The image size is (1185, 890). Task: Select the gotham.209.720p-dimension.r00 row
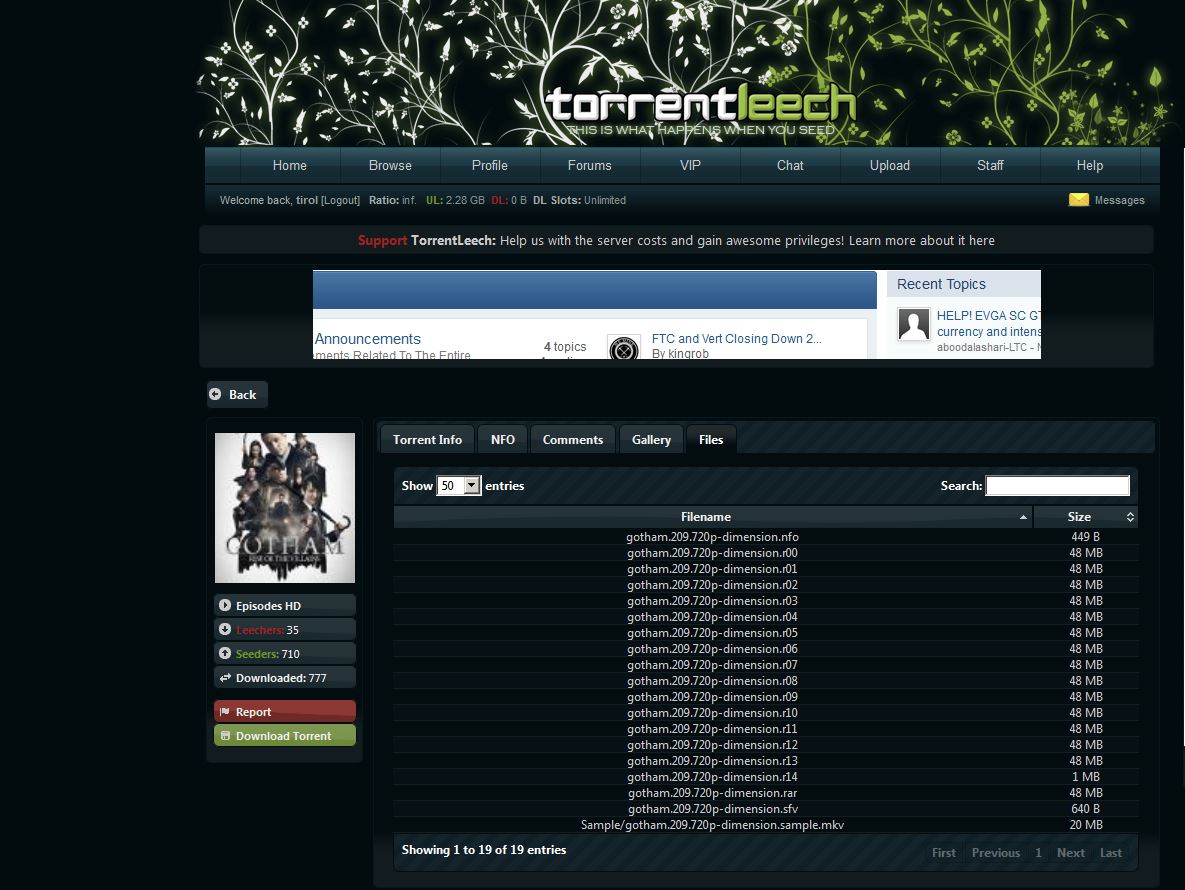coord(766,552)
